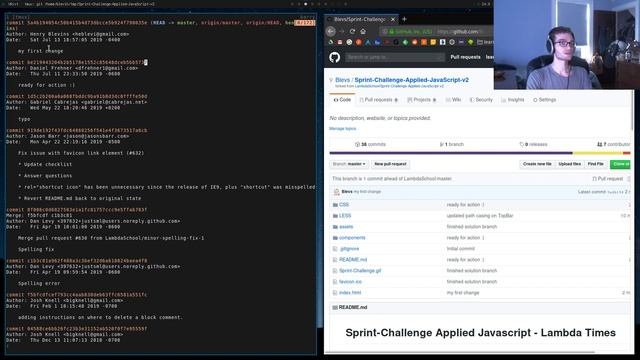Click the index.html file icon
The width and height of the screenshot is (640, 360).
(x=335, y=293)
